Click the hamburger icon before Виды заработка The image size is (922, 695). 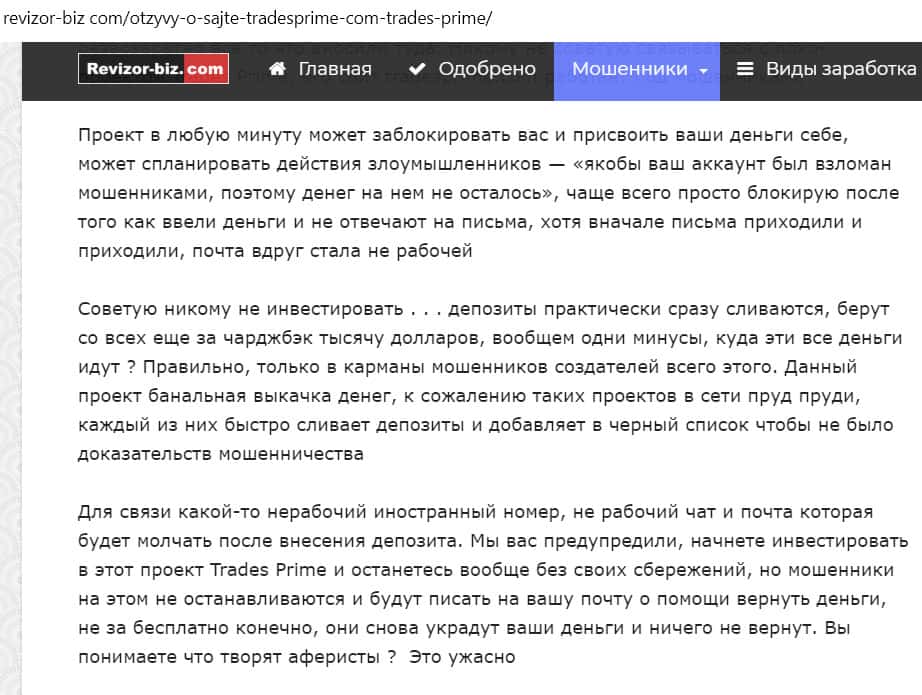point(745,69)
